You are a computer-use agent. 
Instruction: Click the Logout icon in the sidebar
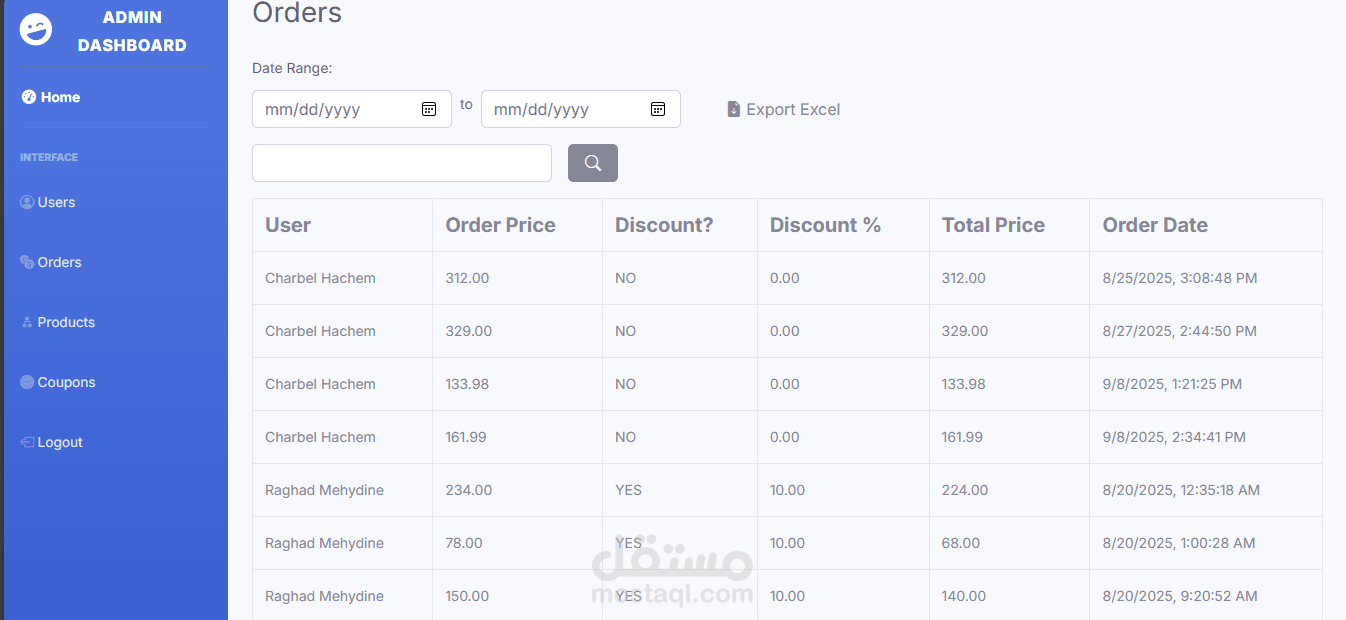27,442
